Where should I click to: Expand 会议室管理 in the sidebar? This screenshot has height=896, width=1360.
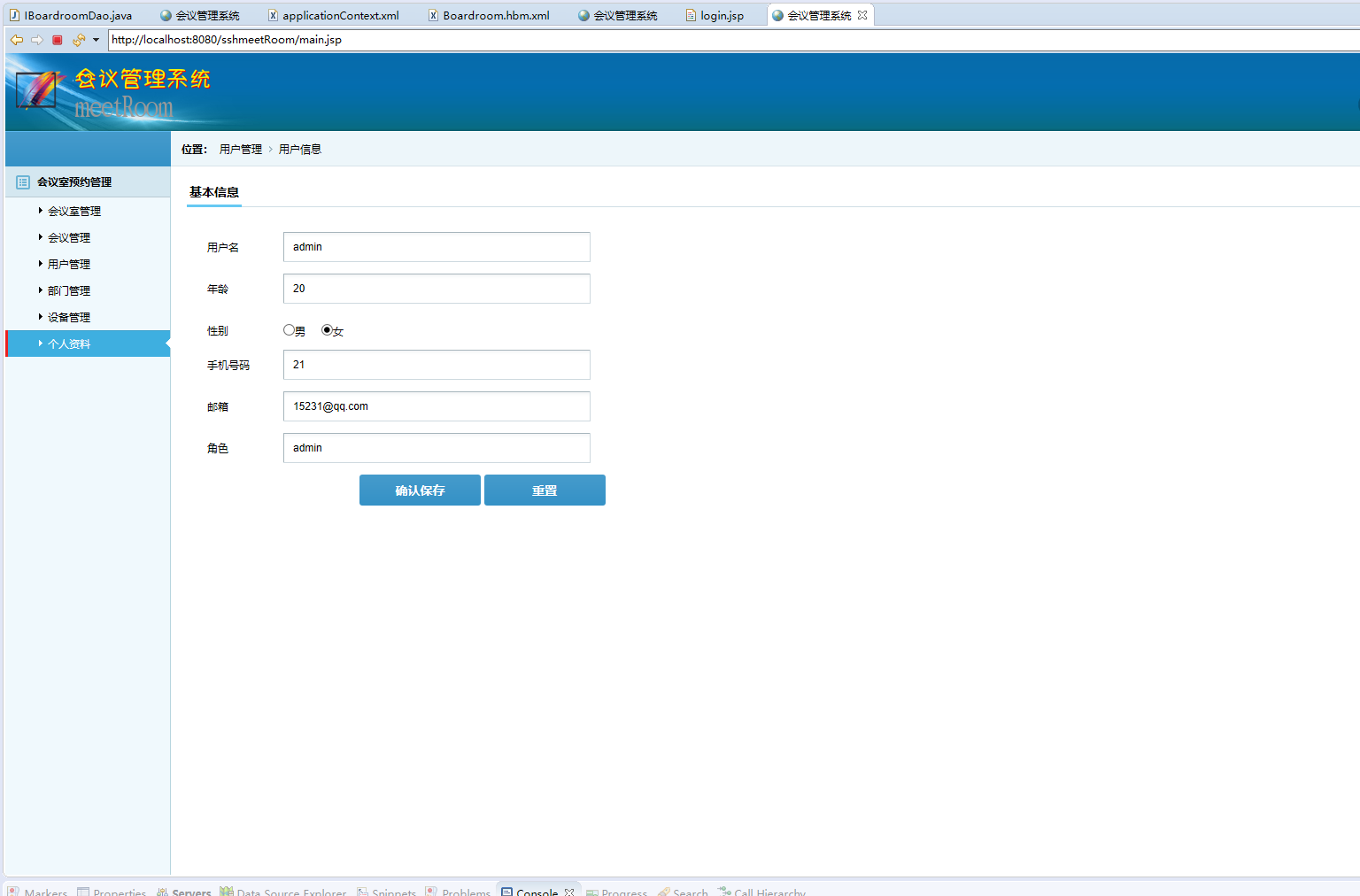(x=74, y=211)
